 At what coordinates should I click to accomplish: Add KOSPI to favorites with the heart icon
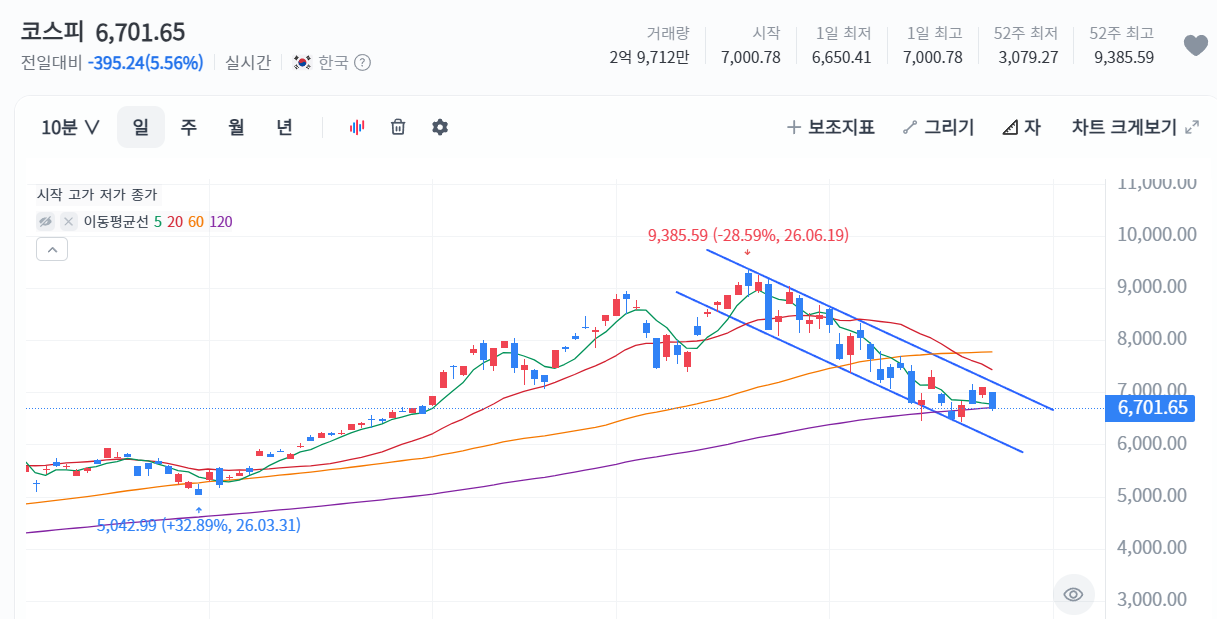point(1195,46)
